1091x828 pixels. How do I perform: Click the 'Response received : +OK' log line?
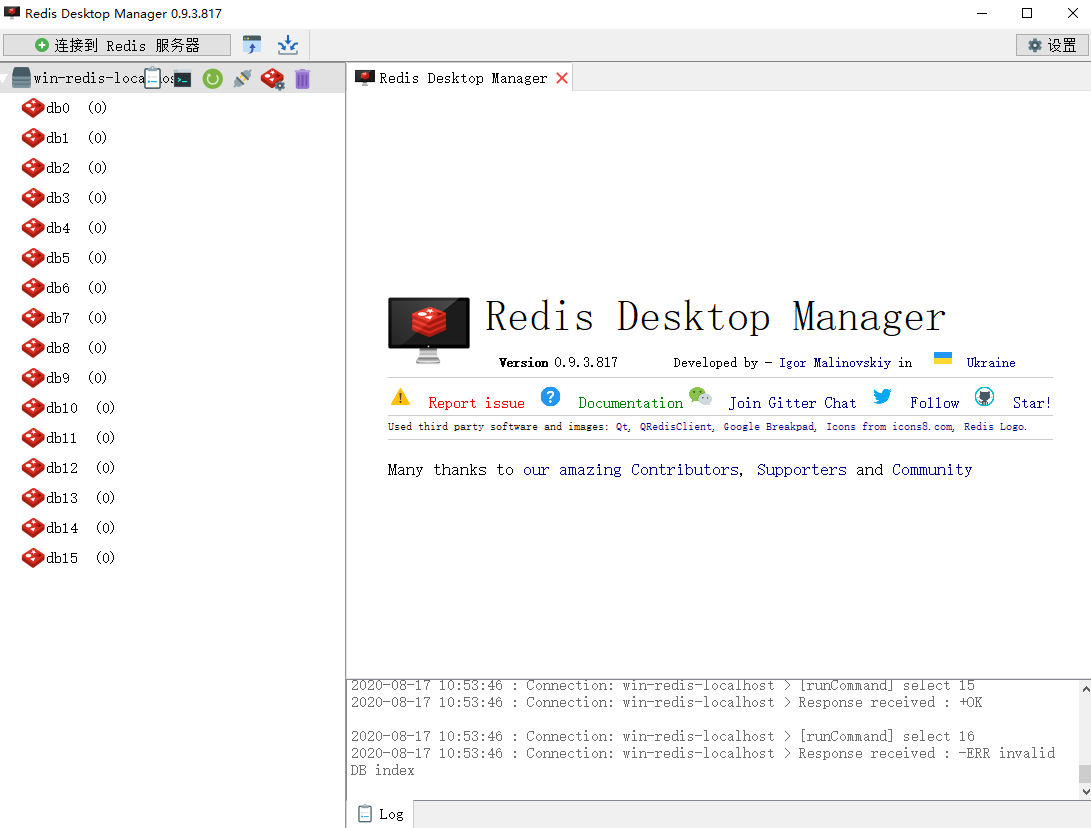point(667,702)
